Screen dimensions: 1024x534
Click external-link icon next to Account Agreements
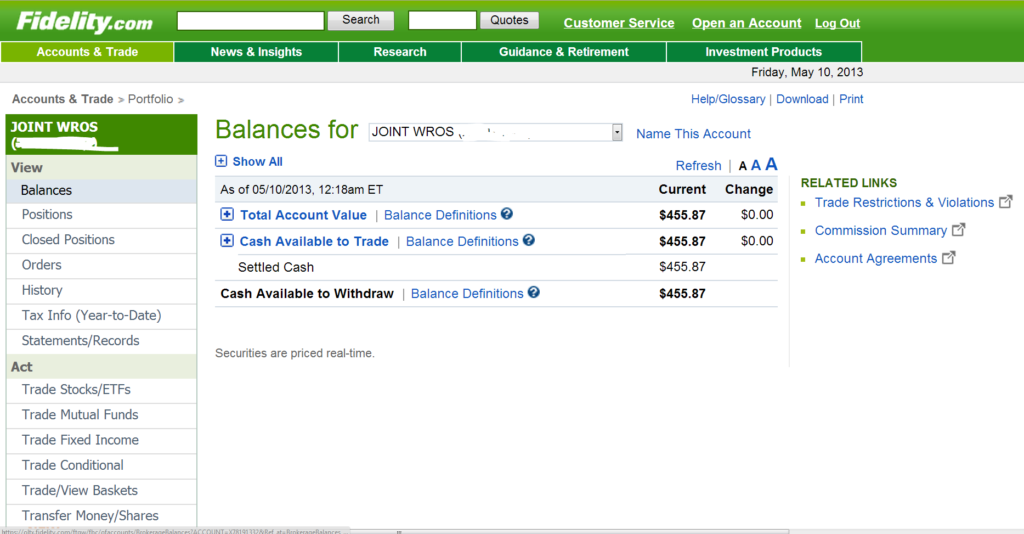tap(948, 258)
